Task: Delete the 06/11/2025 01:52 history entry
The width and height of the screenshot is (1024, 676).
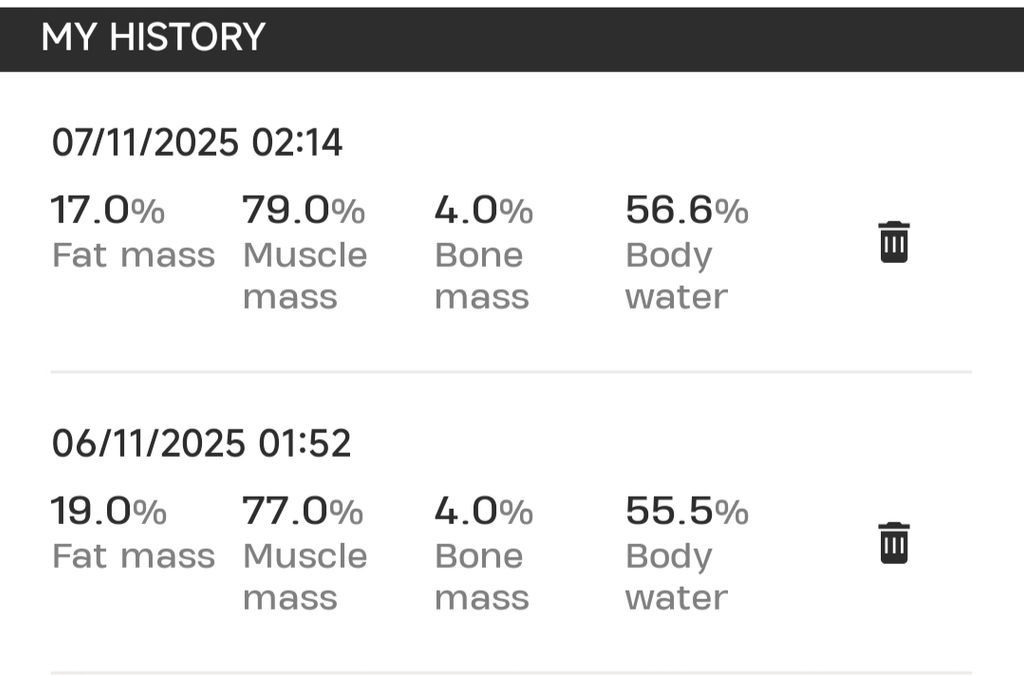Action: coord(893,543)
